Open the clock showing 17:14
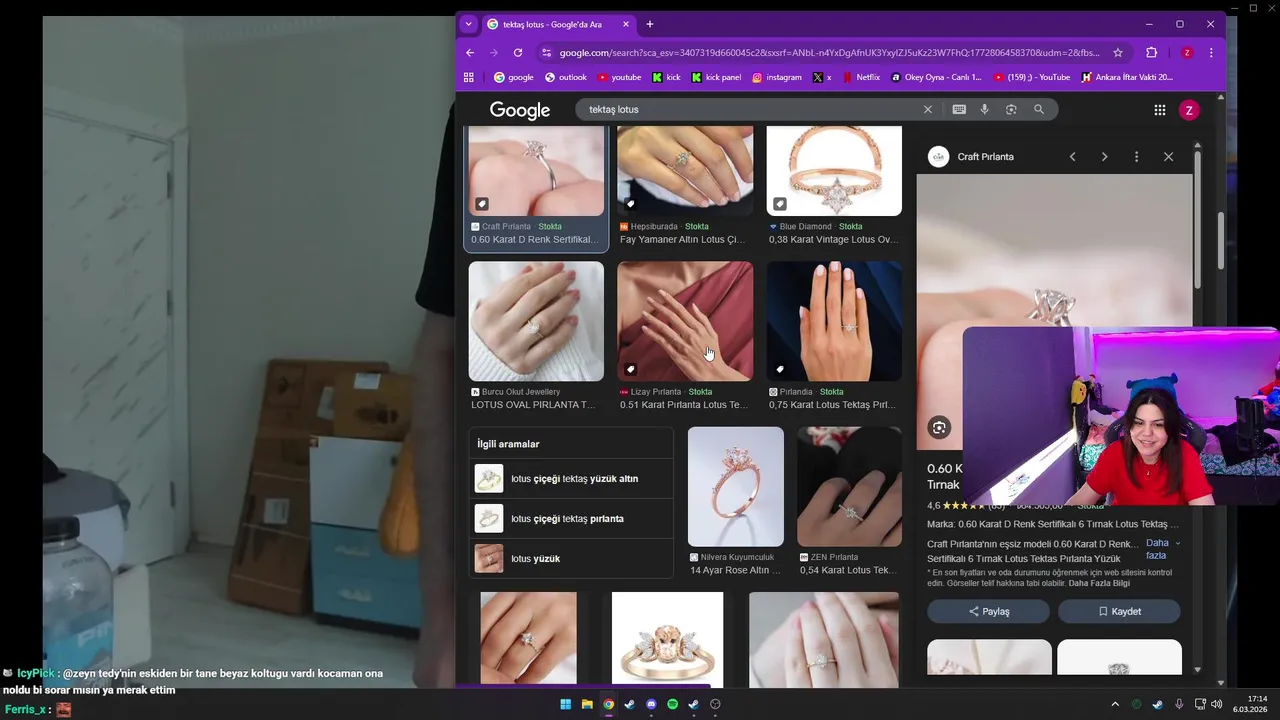1280x720 pixels. pyautogui.click(x=1250, y=704)
